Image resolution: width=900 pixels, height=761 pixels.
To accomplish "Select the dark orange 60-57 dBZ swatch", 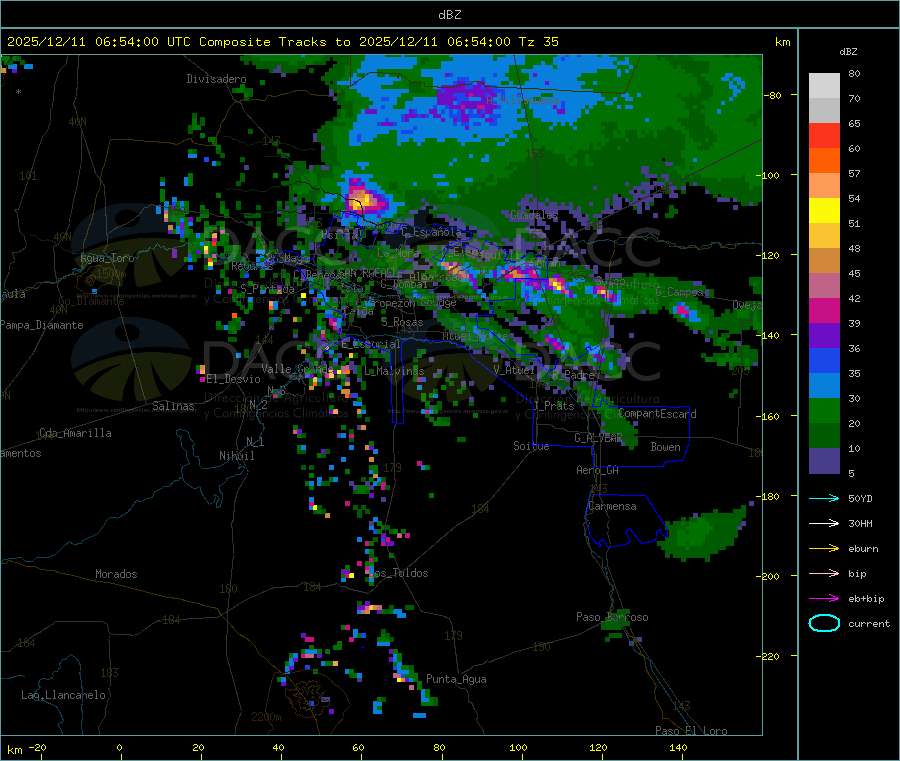I will [x=824, y=161].
